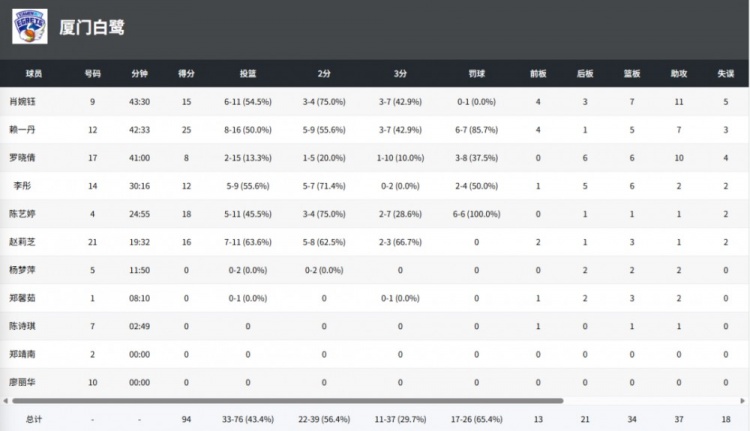Click the Xiamen Egrets team logo

(30, 26)
